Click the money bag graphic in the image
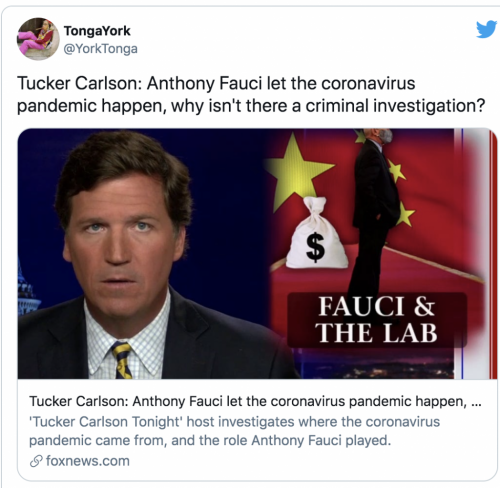500x488 pixels. (316, 233)
